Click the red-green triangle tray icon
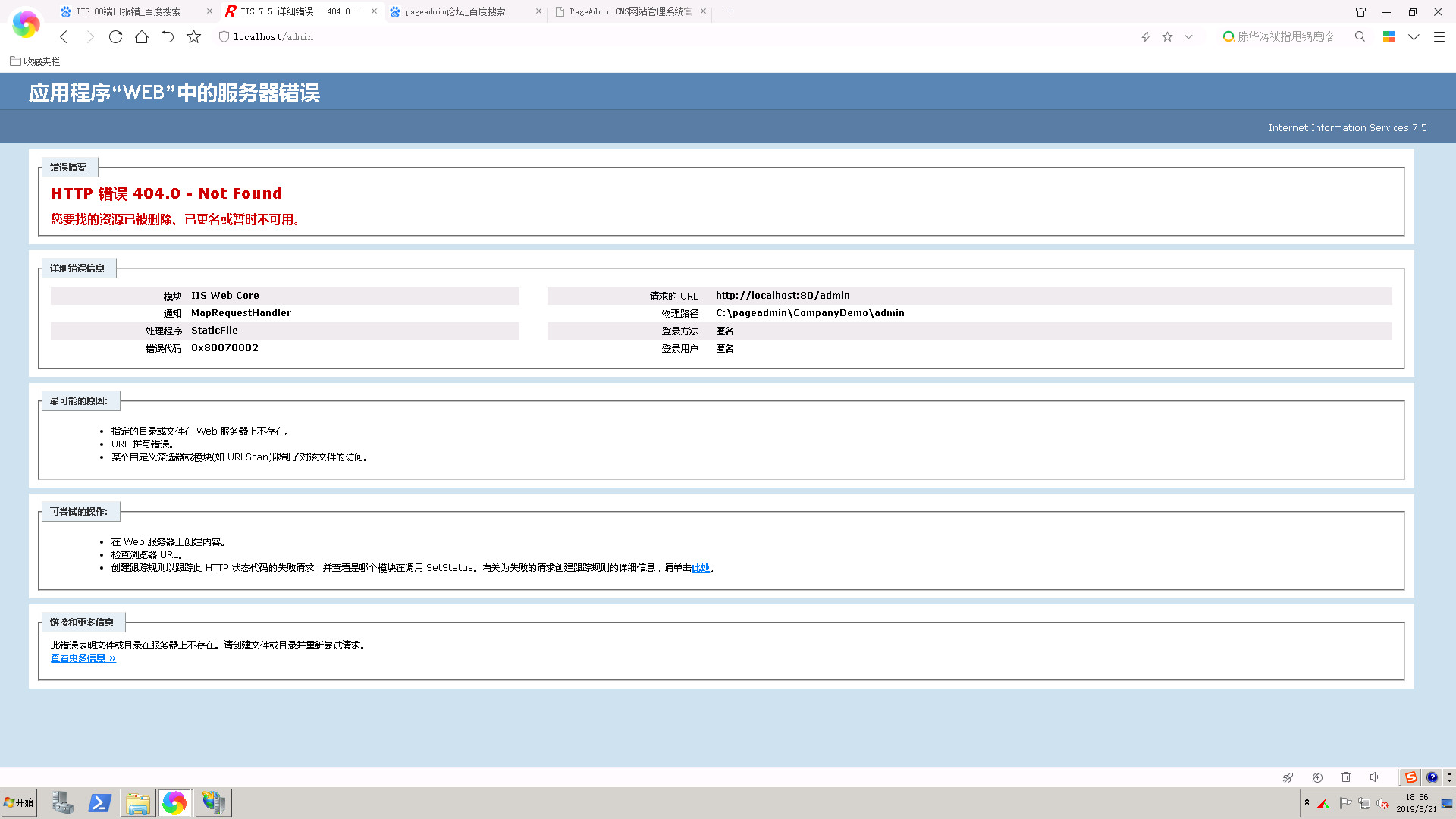This screenshot has width=1456, height=819. pos(1324,803)
